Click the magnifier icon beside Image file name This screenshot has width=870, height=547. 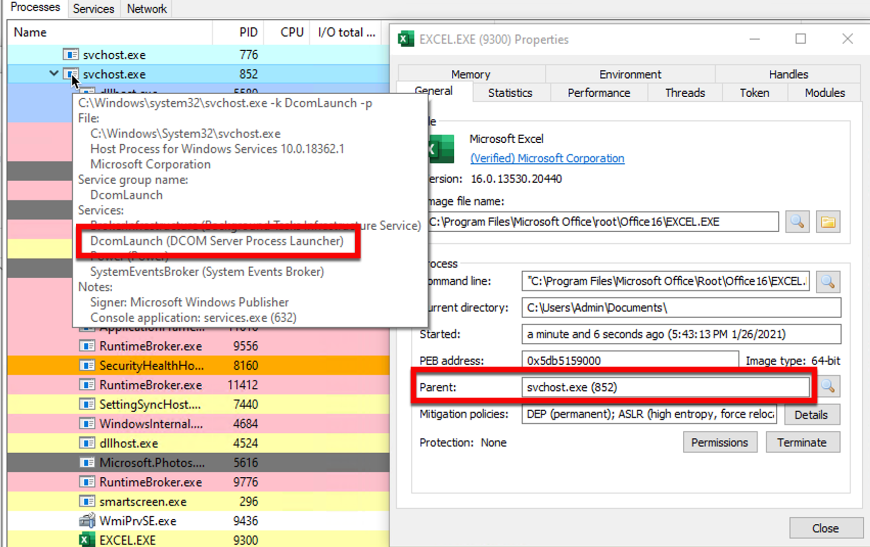[x=797, y=221]
